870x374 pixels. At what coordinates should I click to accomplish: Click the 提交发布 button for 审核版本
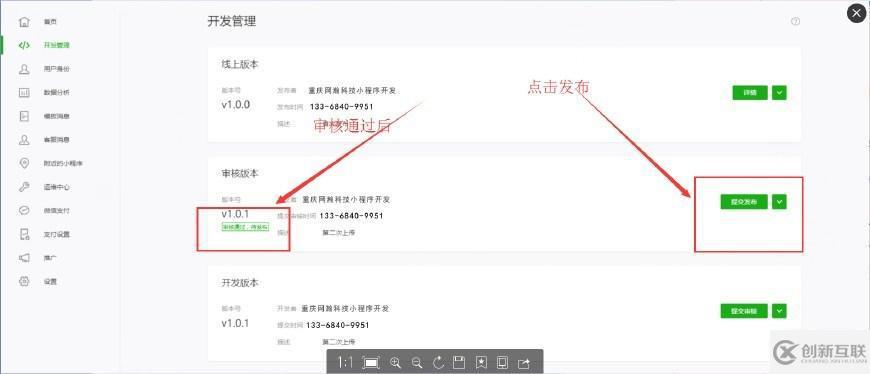pos(744,202)
